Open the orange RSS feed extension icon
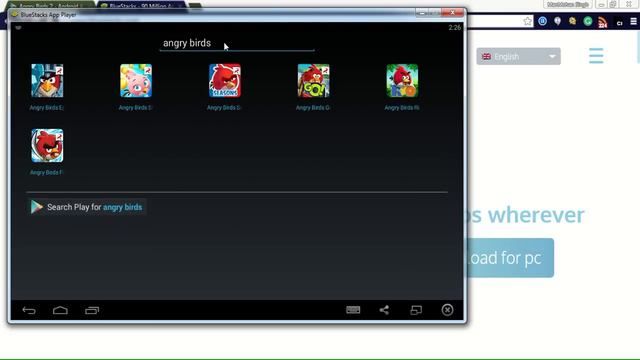Screen dimensions: 640x360 [x=603, y=22]
